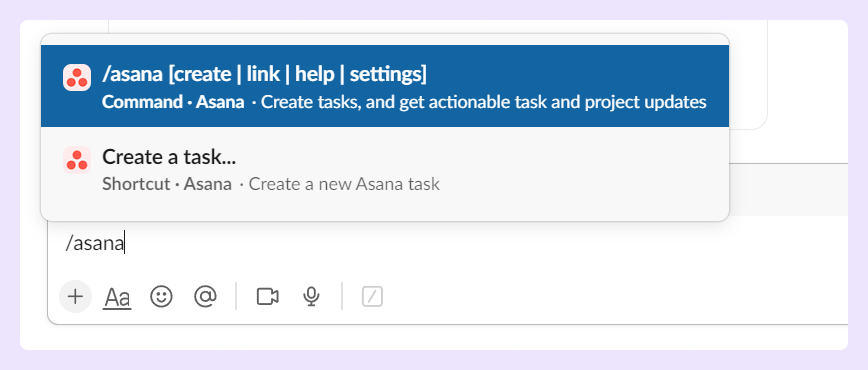Open the plus attachments button
The width and height of the screenshot is (868, 370).
tap(75, 297)
